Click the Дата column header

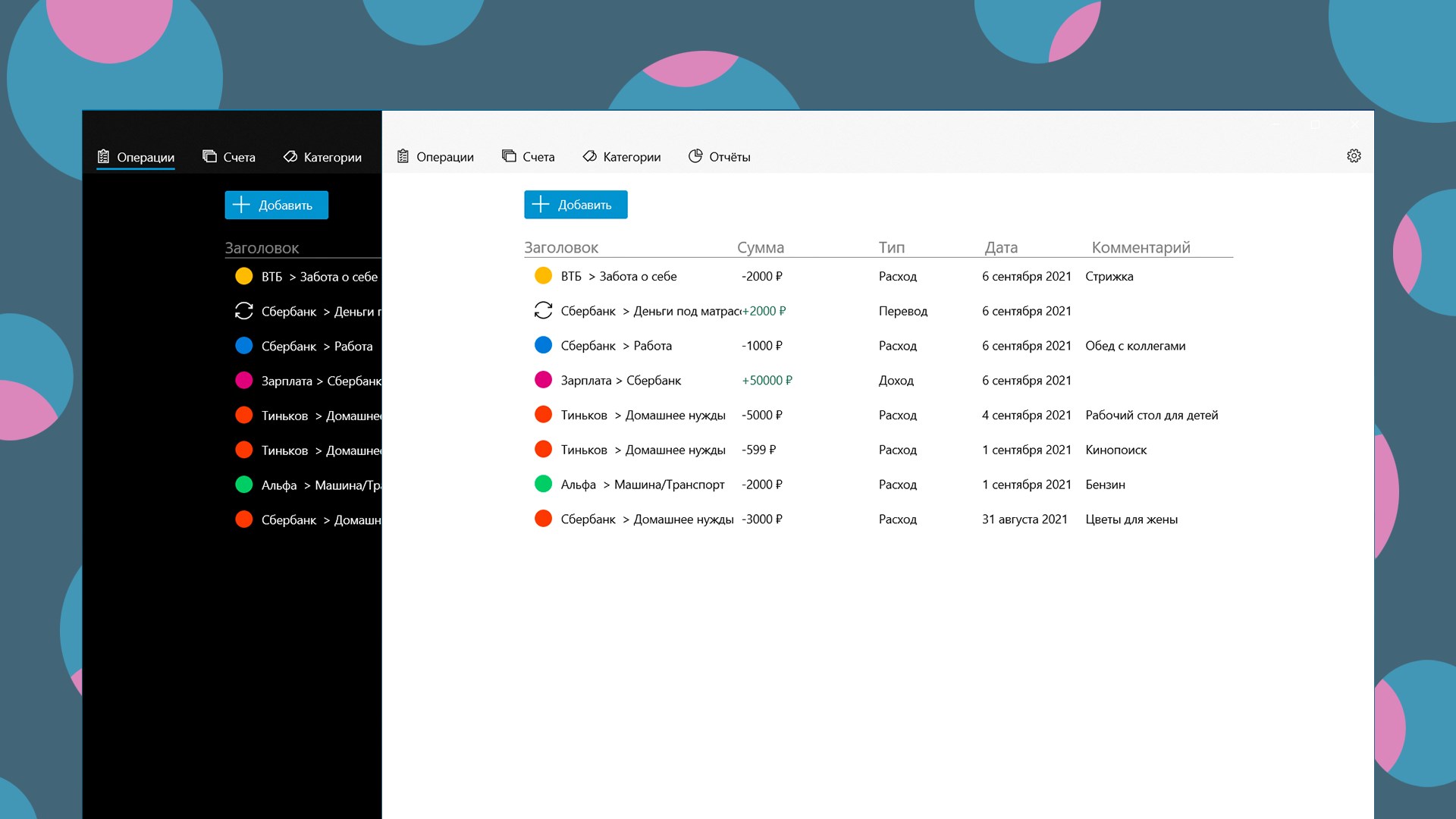tap(1001, 247)
